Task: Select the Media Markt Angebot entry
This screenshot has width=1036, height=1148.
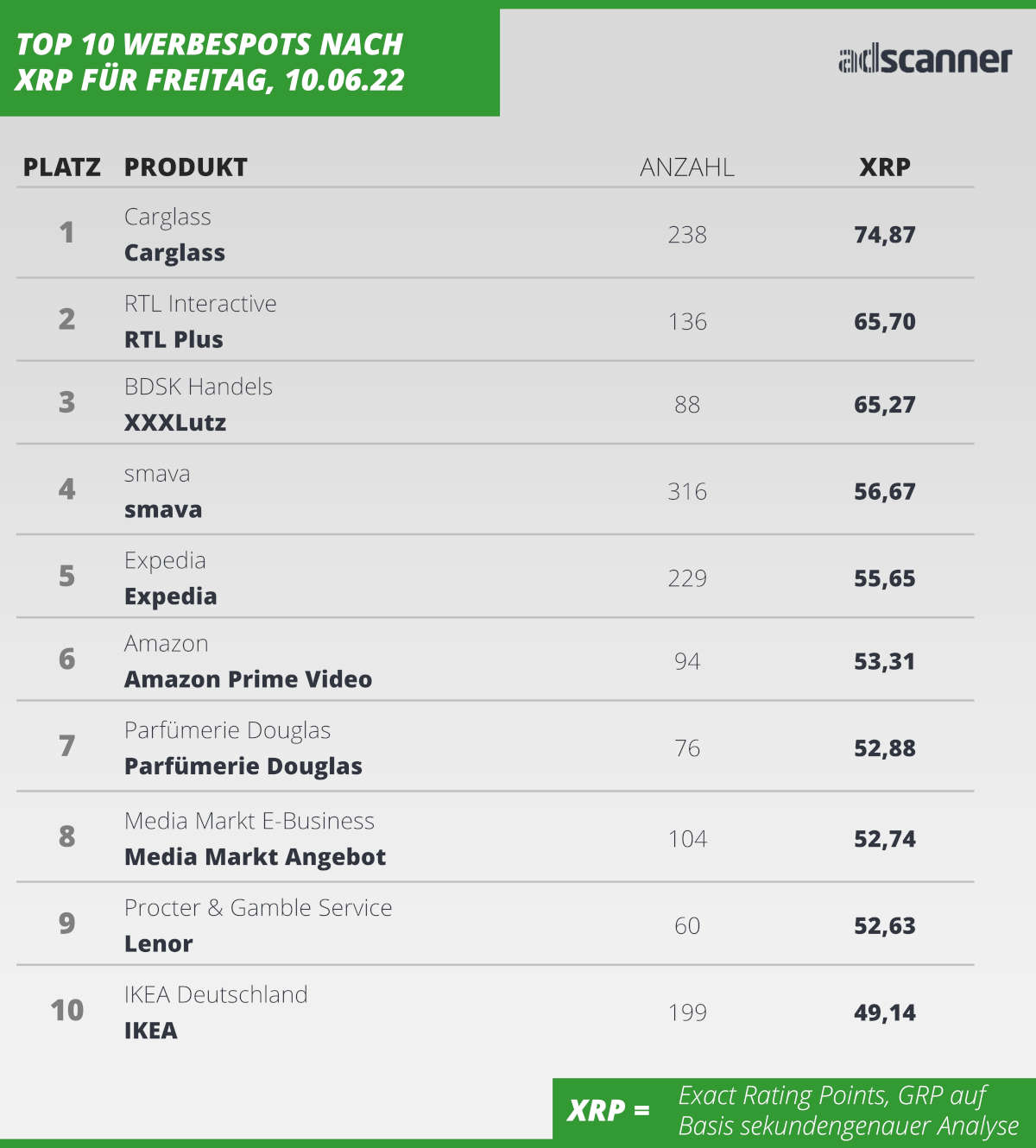Action: click(x=255, y=857)
